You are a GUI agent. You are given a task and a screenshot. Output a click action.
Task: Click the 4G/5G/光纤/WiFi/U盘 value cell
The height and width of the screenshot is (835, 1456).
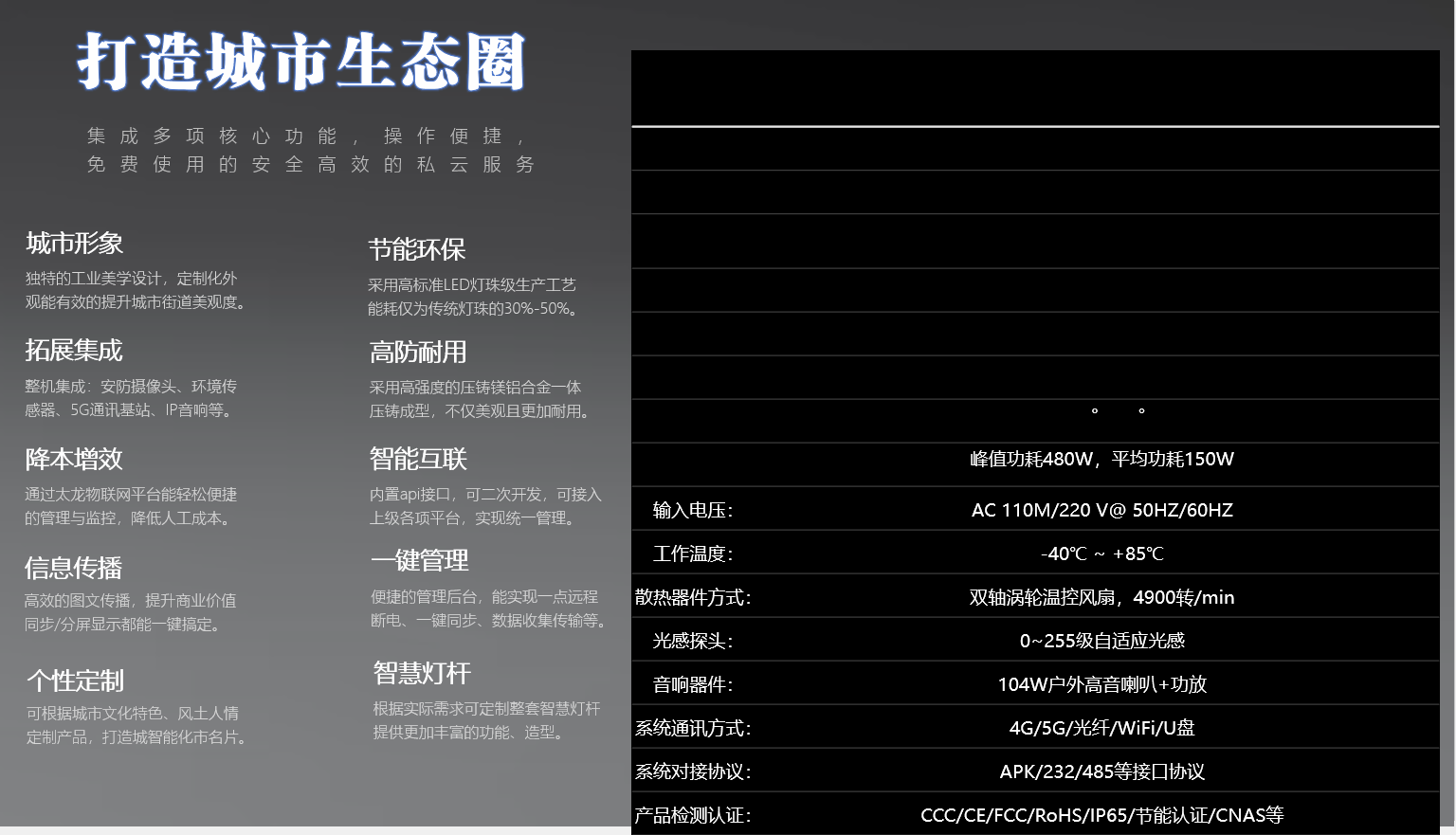point(1102,728)
